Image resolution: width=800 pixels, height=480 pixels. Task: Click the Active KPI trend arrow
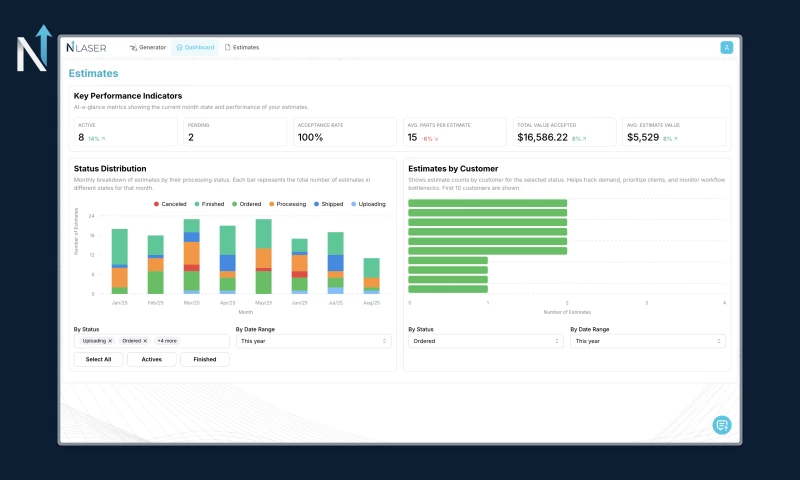point(102,139)
